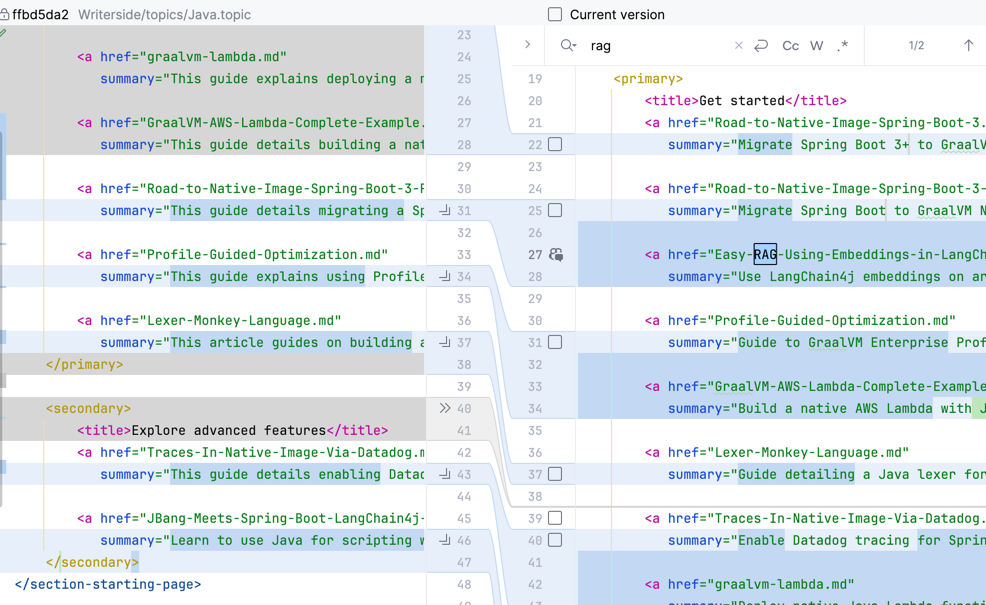The width and height of the screenshot is (986, 605).
Task: Click Traces-In-Native-Image-Via-Datadog href in right pane
Action: click(x=815, y=519)
